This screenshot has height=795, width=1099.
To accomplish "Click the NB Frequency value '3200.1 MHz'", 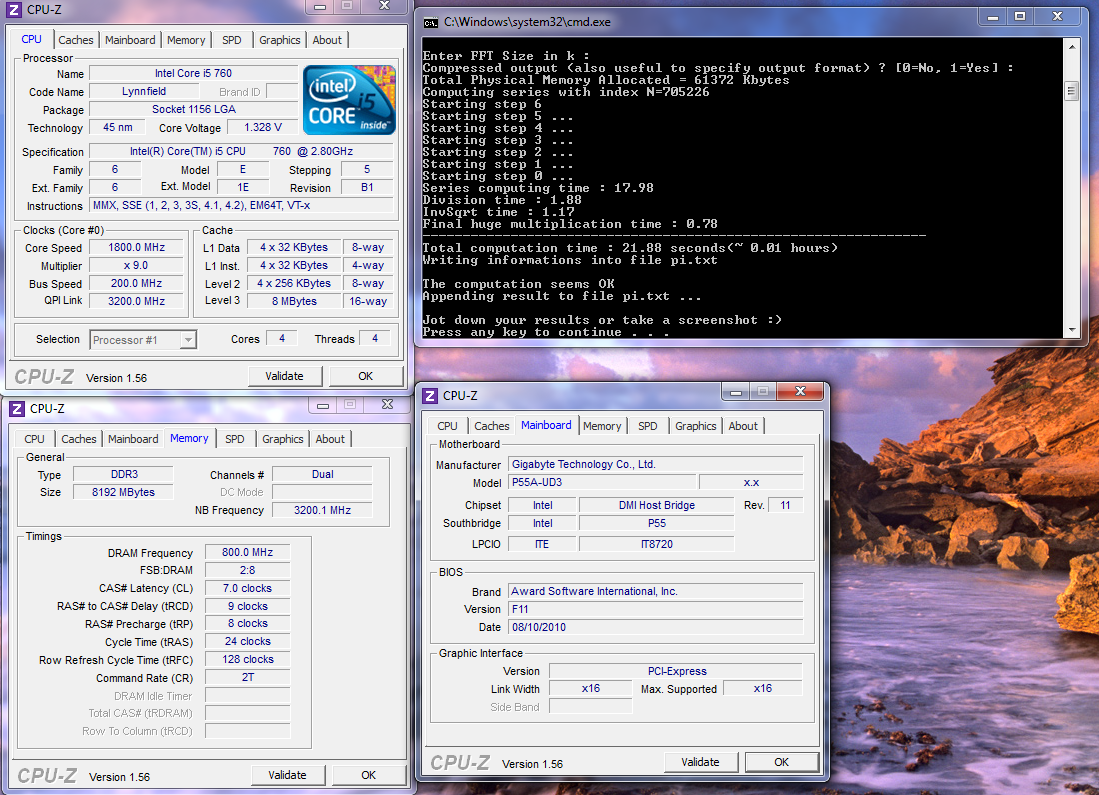I will pos(322,510).
